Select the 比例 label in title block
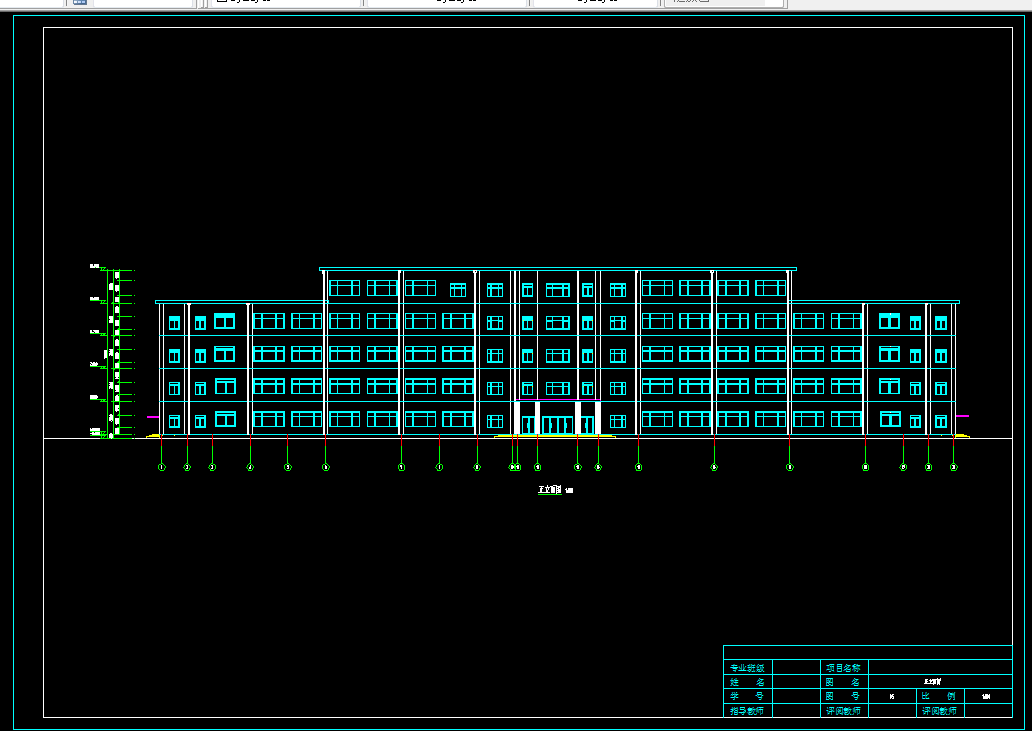1032x731 pixels. pos(939,696)
